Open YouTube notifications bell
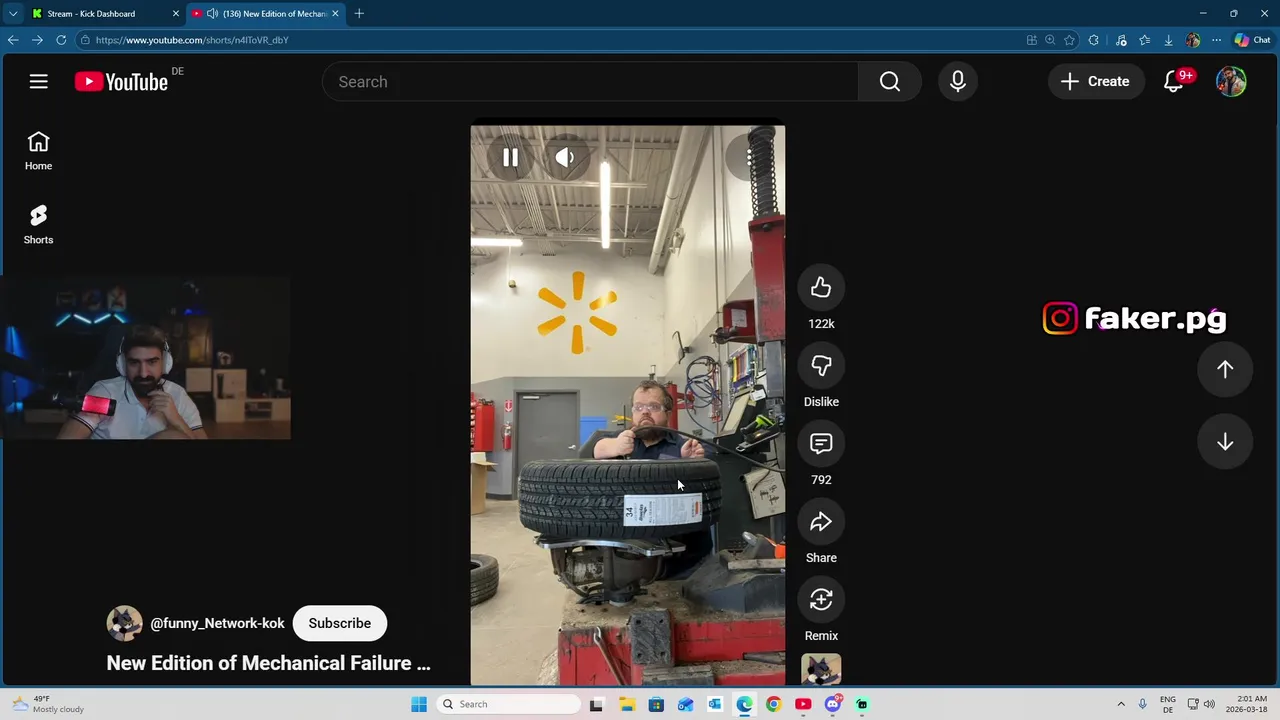The width and height of the screenshot is (1280, 720). click(x=1175, y=82)
